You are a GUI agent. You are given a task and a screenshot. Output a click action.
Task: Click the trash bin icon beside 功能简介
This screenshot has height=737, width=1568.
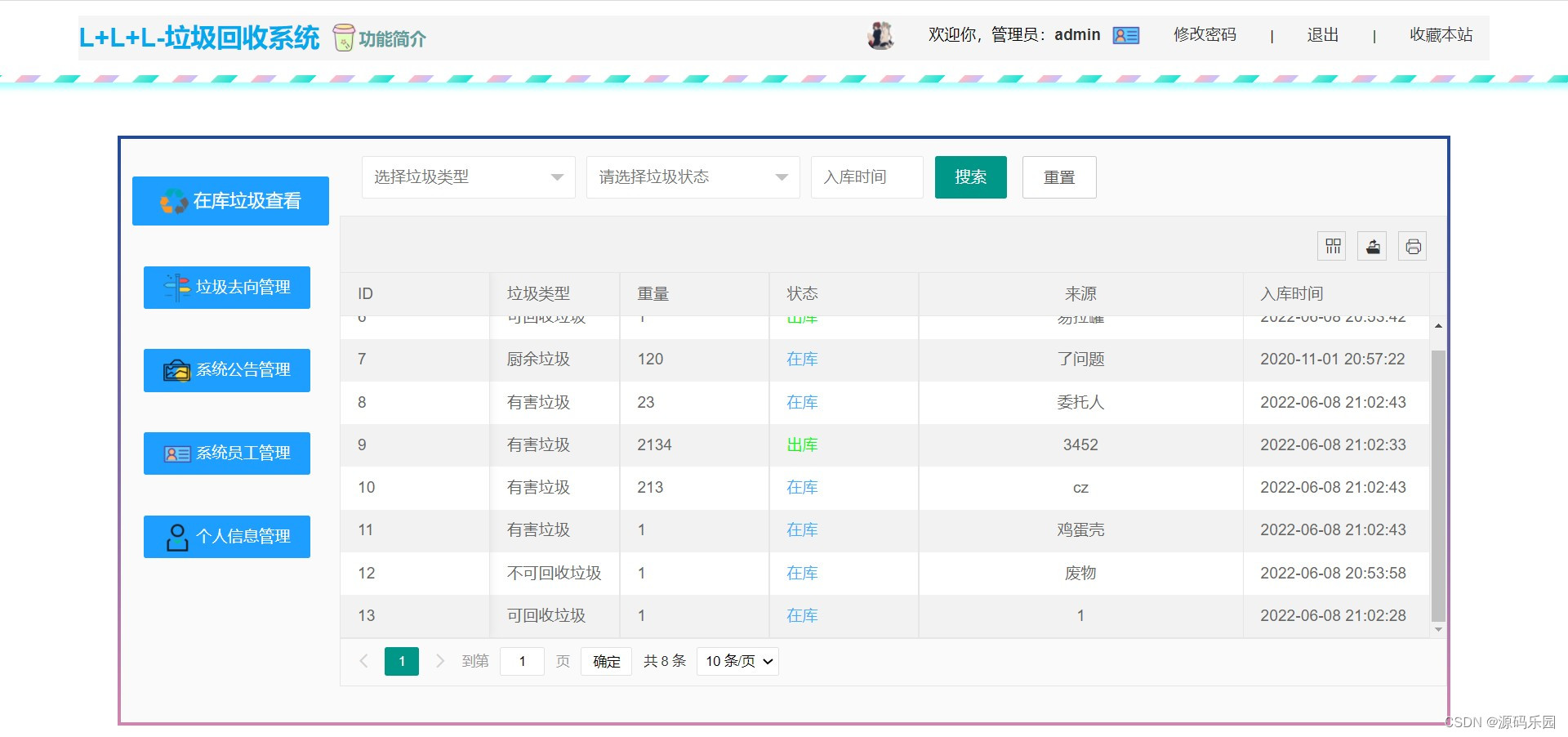(344, 37)
